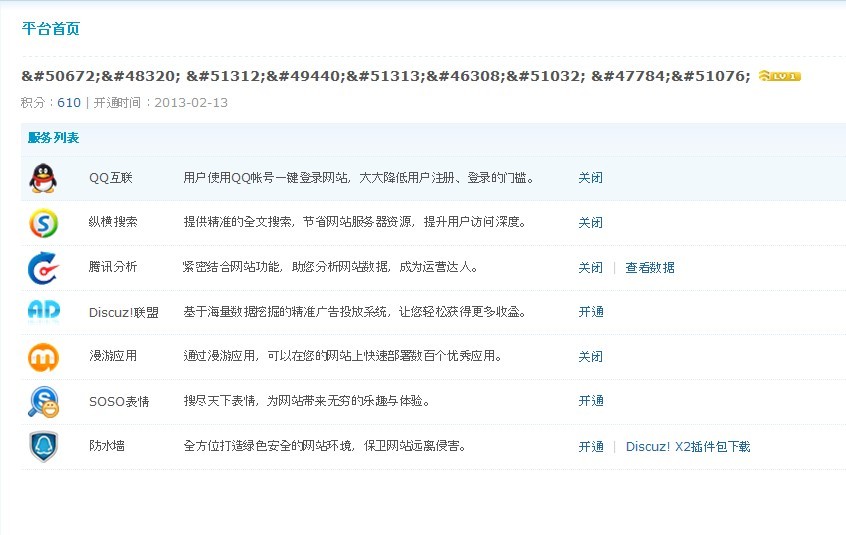
Task: Select the SOSO表情 service name
Action: pos(119,402)
